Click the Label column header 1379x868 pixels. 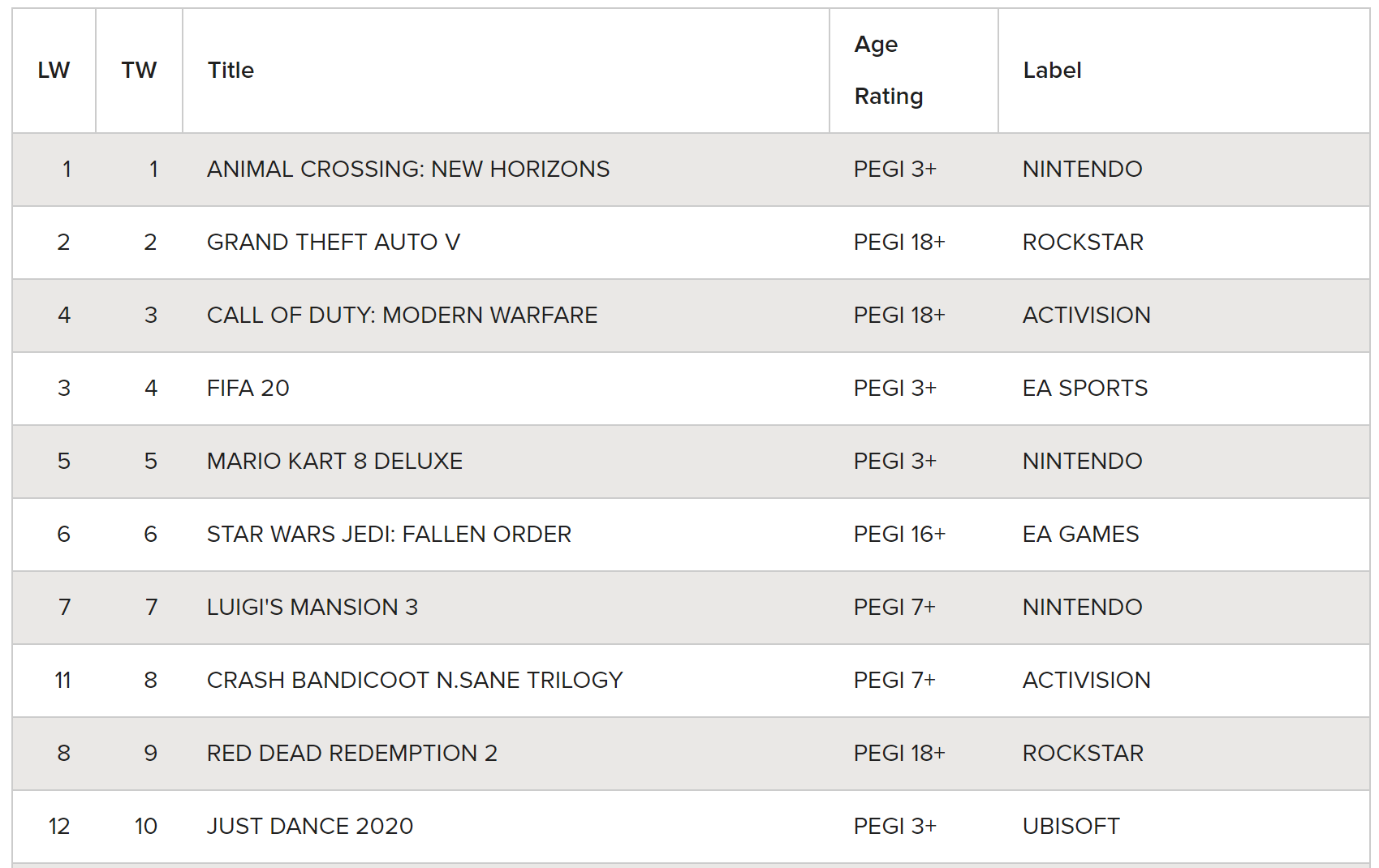(x=1052, y=71)
